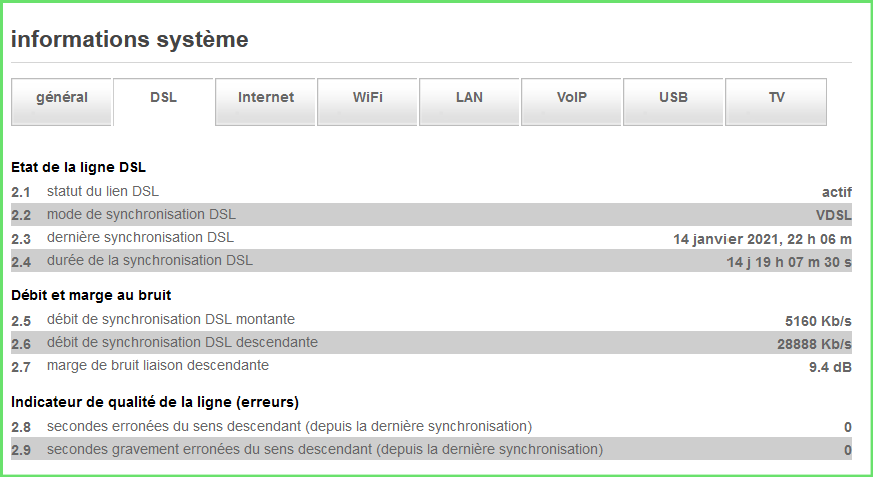
Task: Click the upstream rate value '5160 Kb/s'
Action: [818, 321]
